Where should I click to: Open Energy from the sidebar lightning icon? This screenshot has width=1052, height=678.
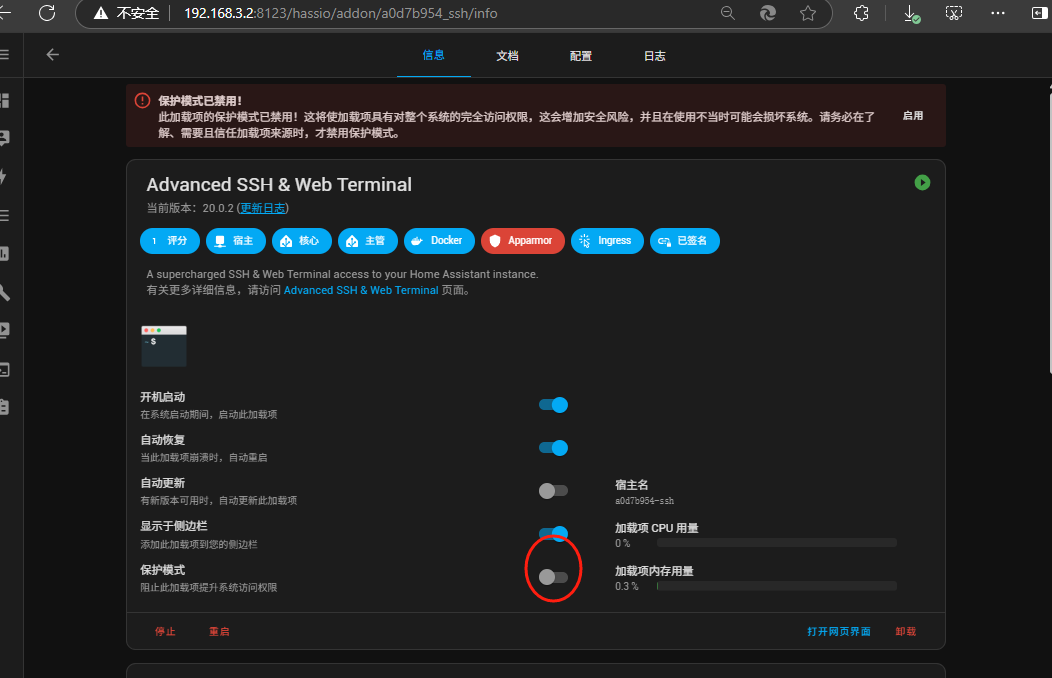click(4, 177)
